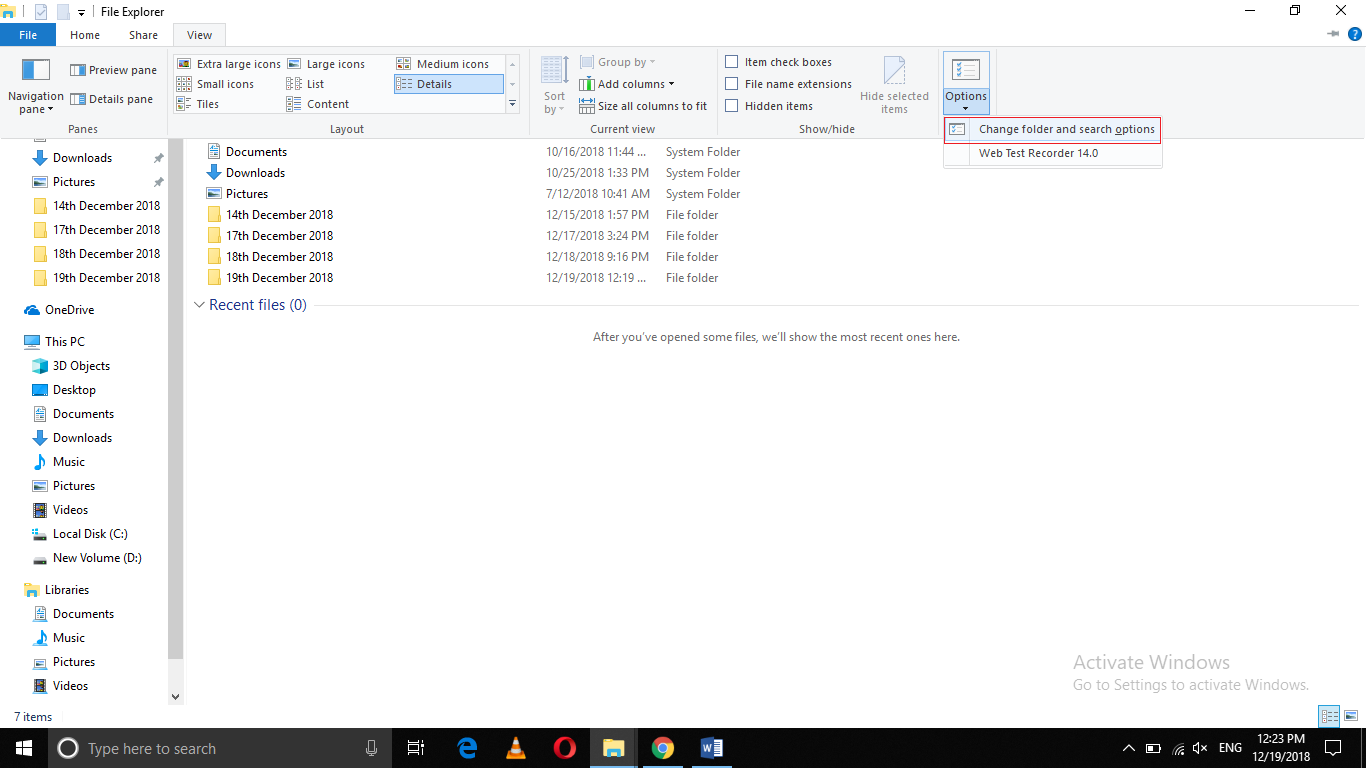Screen dimensions: 1366x768
Task: Open the File tab
Action: (x=28, y=35)
